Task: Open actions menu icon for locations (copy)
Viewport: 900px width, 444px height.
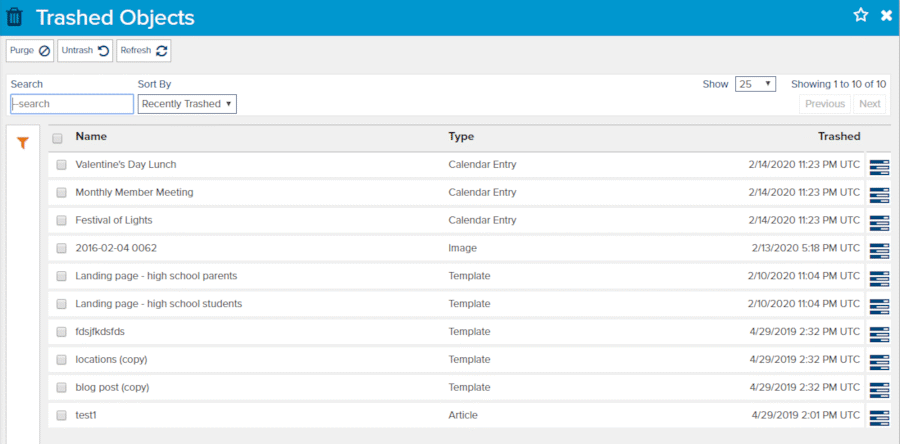Action: (879, 362)
